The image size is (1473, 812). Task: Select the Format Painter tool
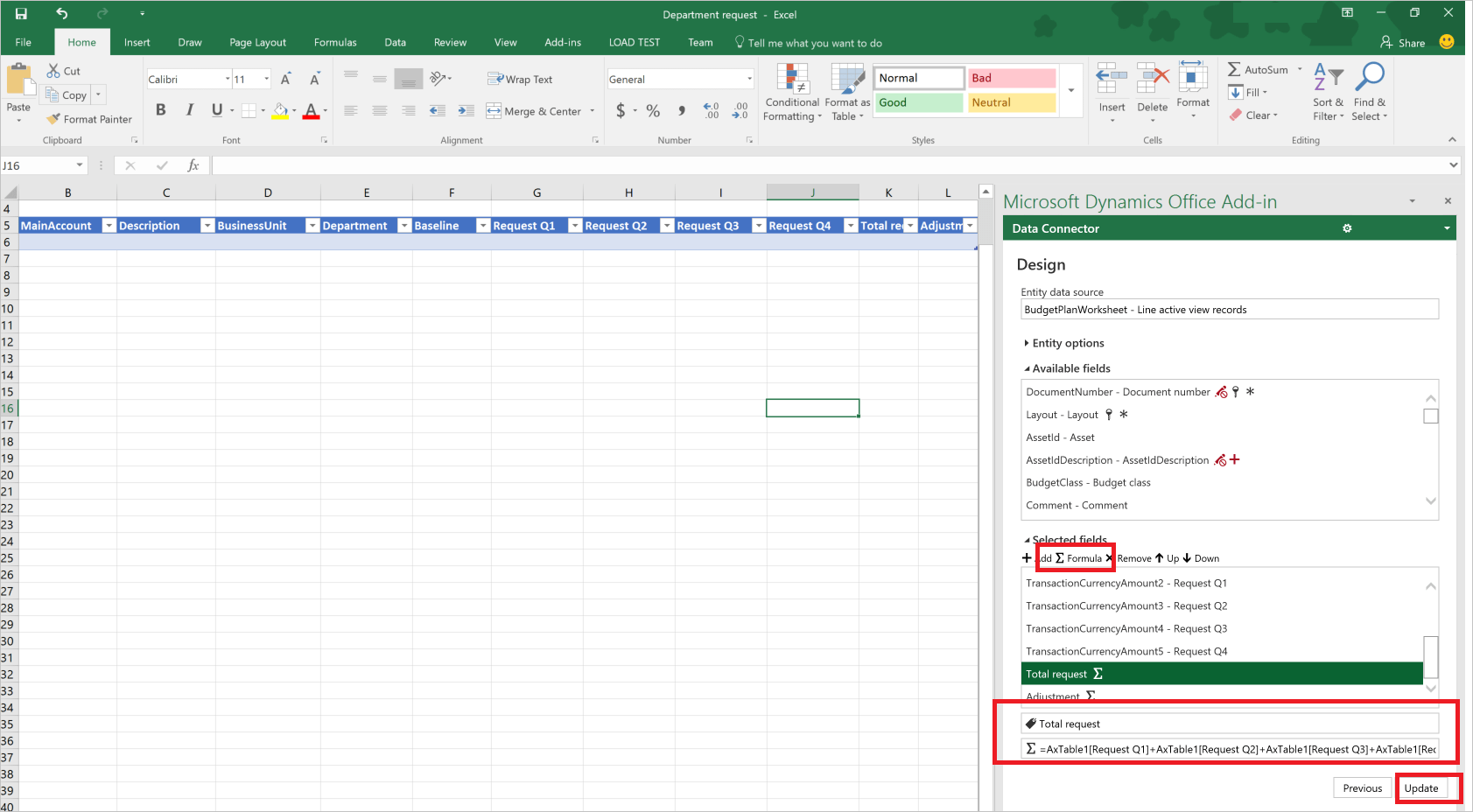point(88,119)
